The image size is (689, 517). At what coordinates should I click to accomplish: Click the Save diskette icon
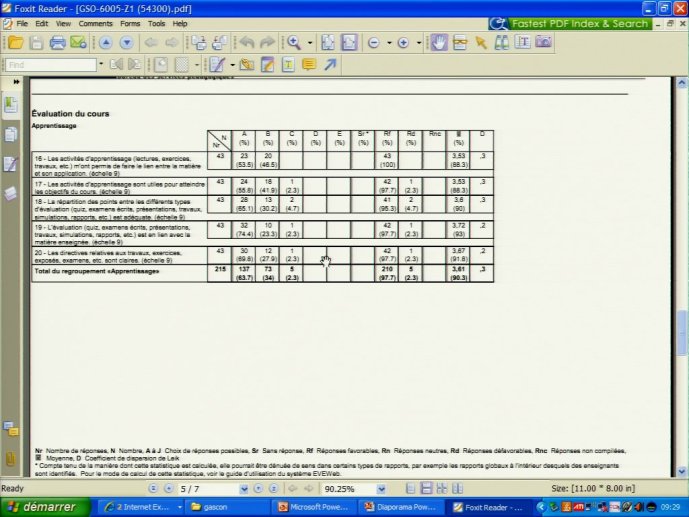coord(36,43)
